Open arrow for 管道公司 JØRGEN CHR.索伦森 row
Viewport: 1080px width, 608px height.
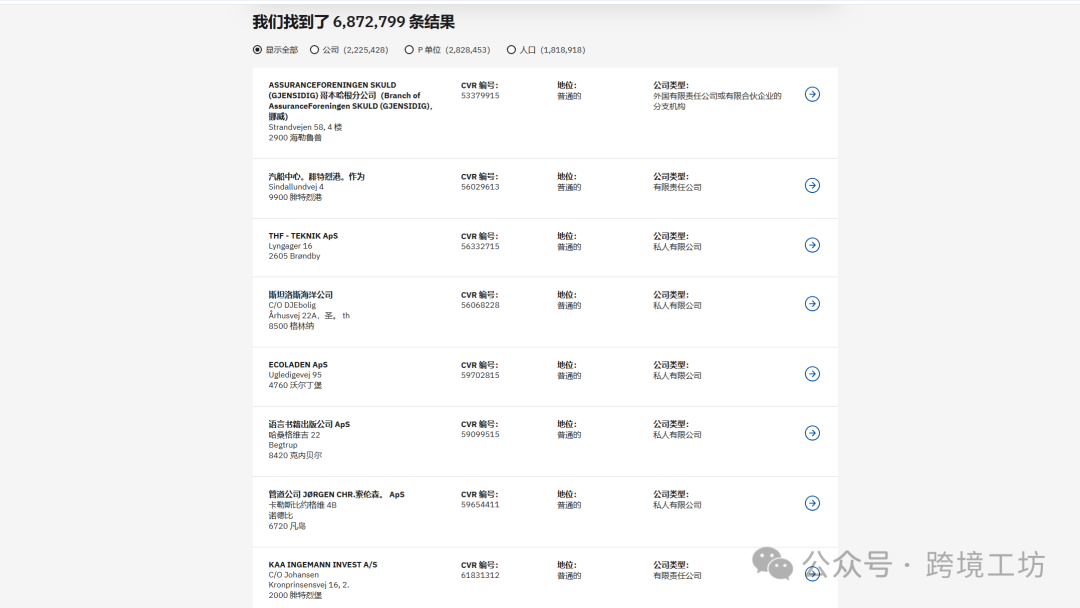tap(812, 503)
